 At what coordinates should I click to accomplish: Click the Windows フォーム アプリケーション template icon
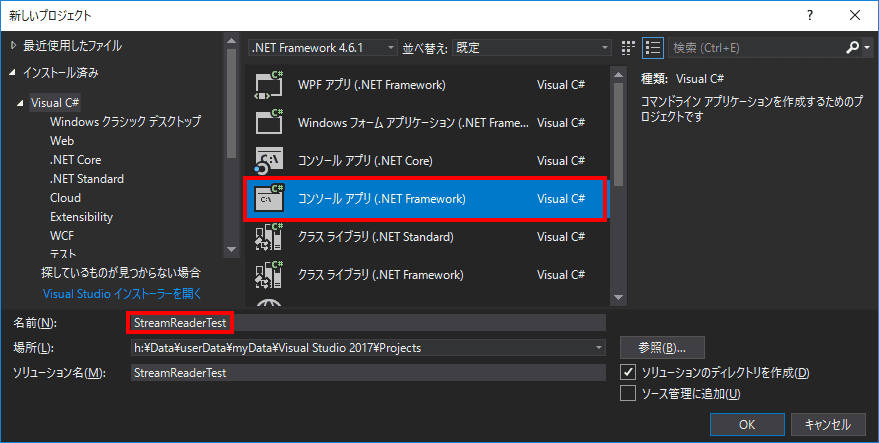[x=269, y=123]
